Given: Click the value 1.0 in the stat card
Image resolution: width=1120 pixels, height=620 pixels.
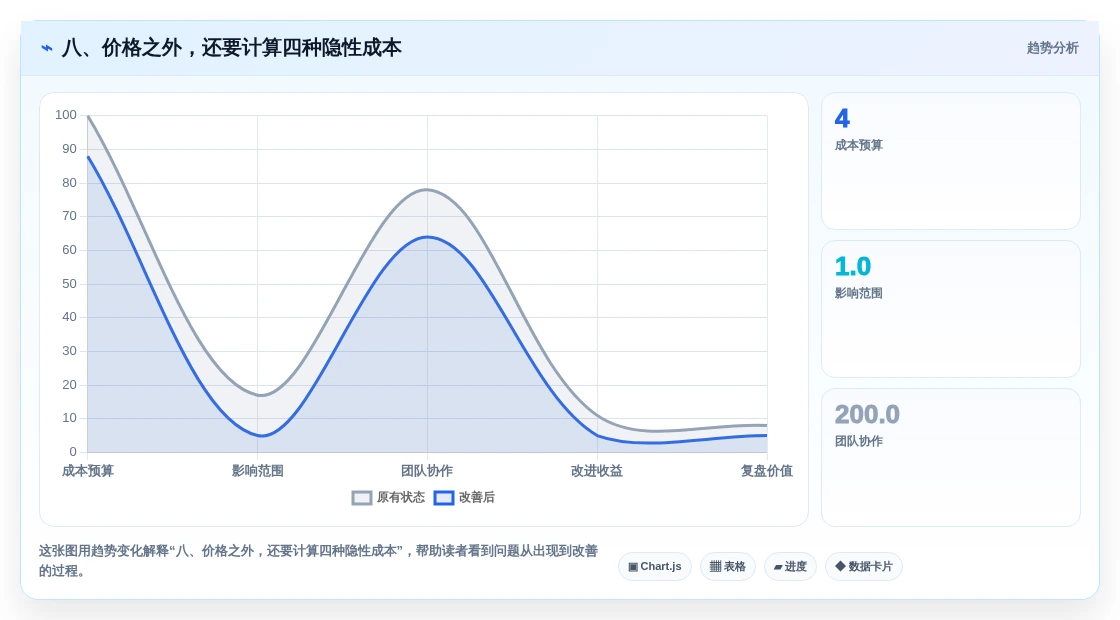Looking at the screenshot, I should [x=853, y=266].
